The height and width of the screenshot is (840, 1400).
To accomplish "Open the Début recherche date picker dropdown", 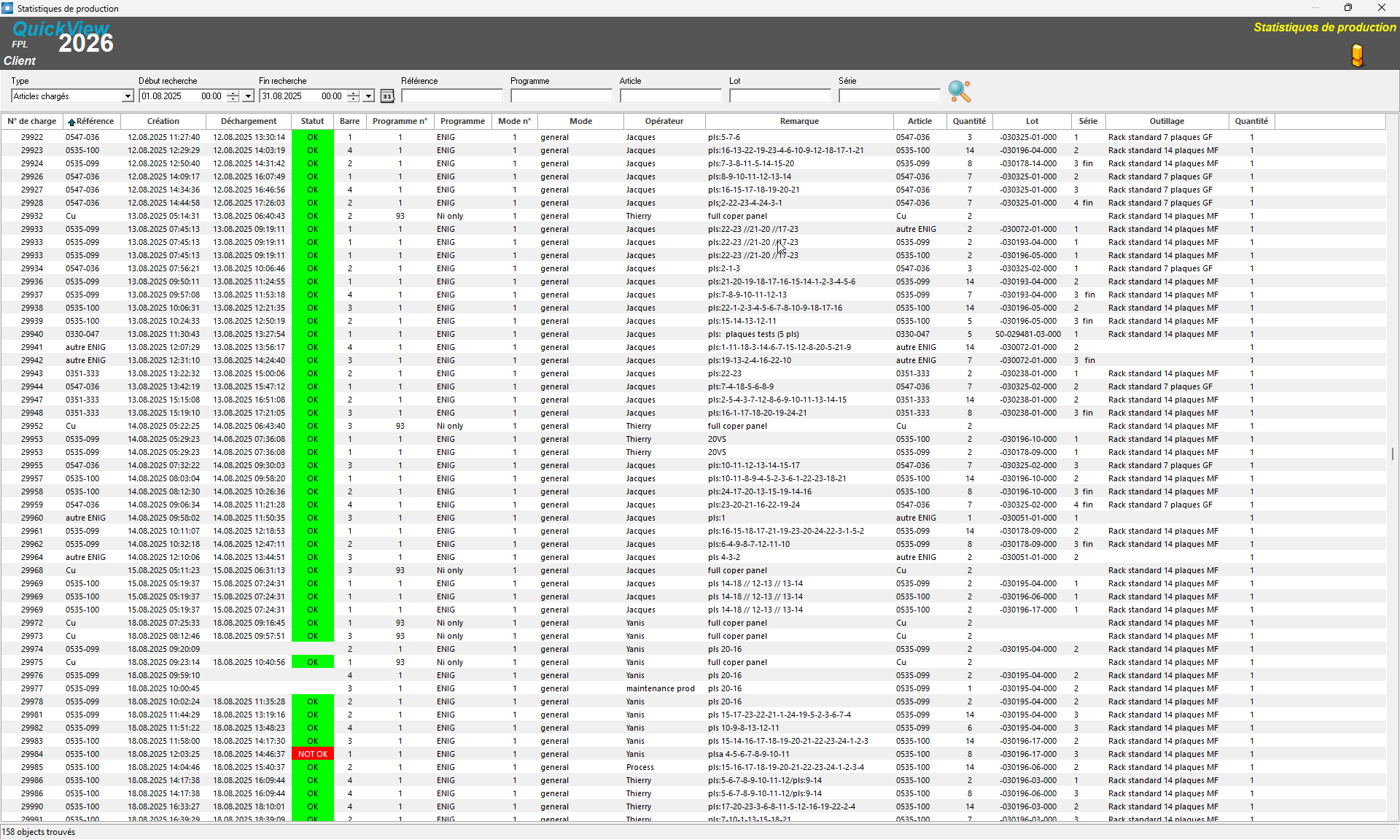I will (x=248, y=96).
